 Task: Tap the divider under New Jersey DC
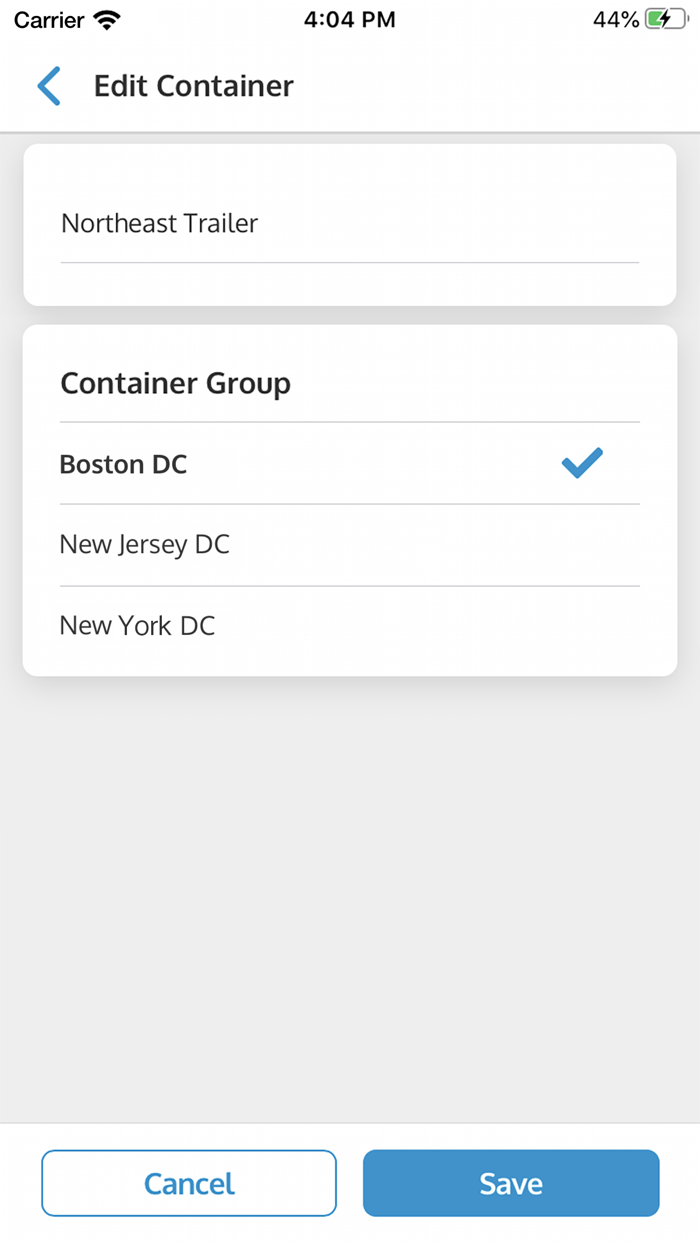(x=349, y=584)
